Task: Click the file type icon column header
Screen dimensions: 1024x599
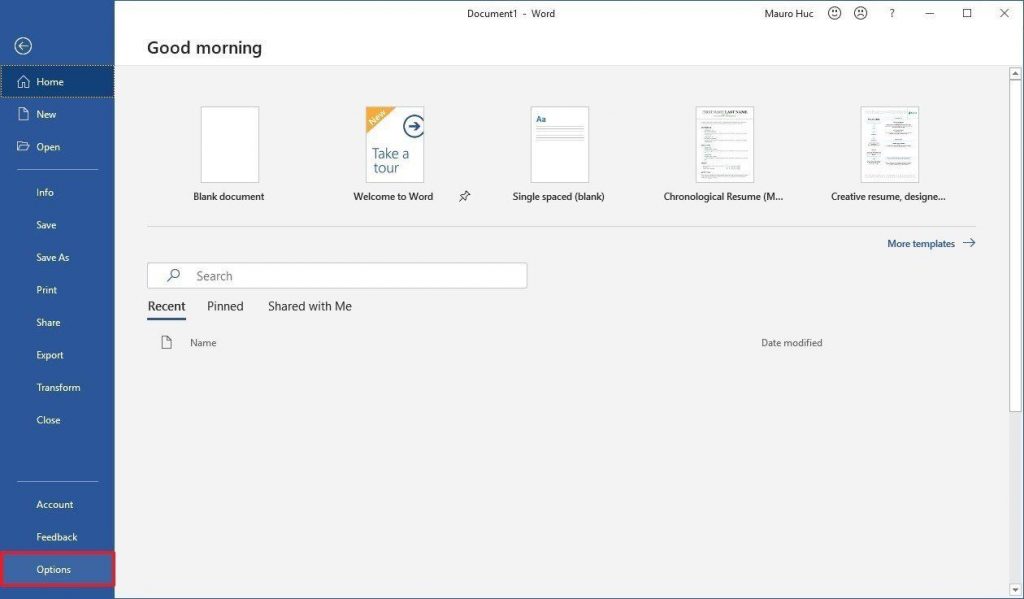Action: coord(167,342)
